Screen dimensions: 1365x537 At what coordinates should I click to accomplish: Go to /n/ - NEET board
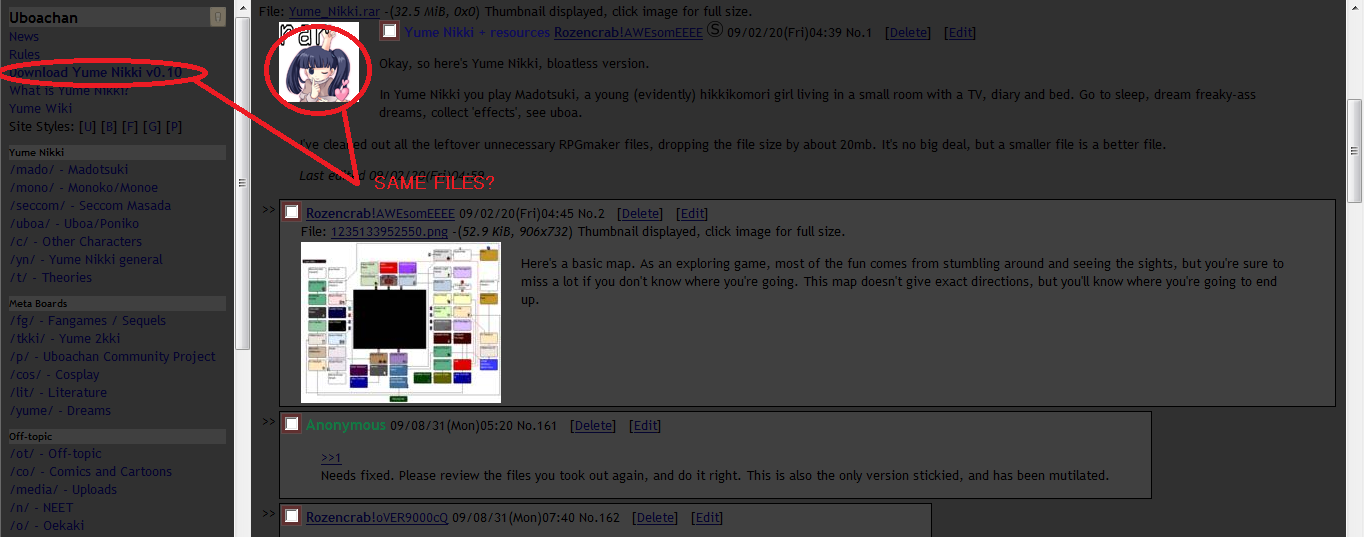[41, 508]
